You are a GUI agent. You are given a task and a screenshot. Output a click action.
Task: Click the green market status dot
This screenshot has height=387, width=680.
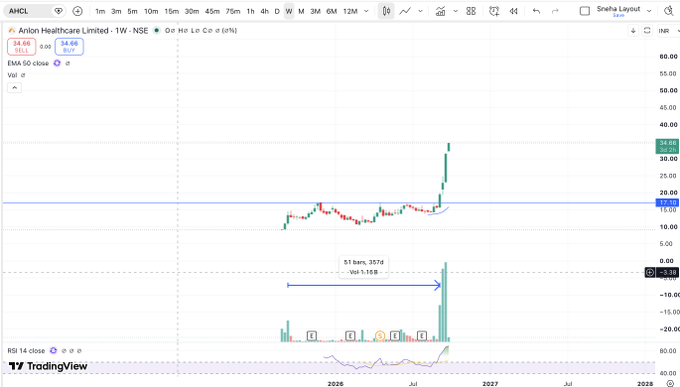click(157, 30)
